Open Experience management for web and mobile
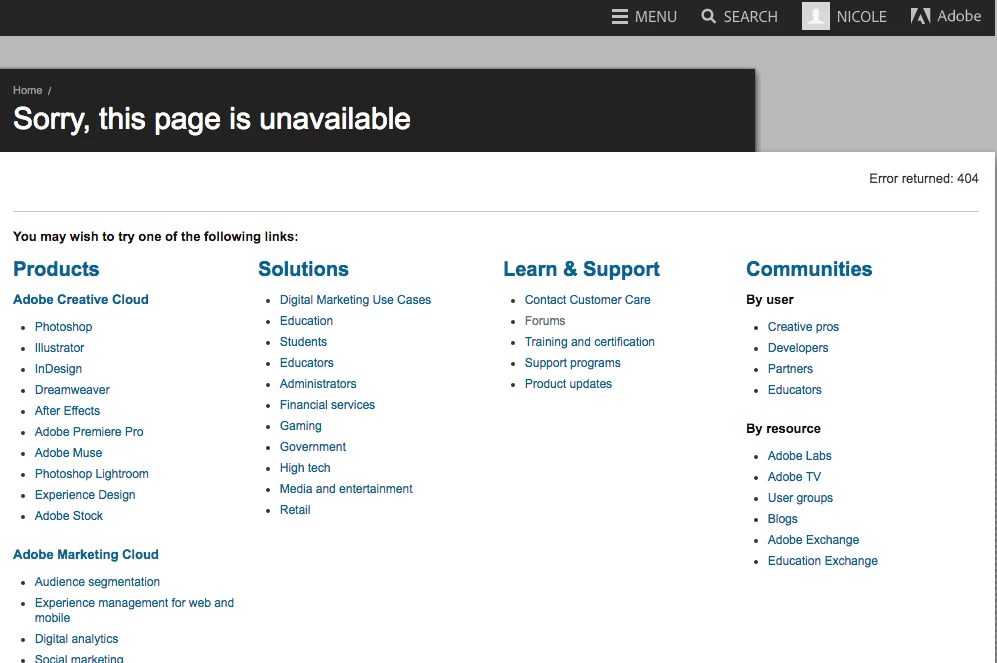The width and height of the screenshot is (997, 663). (134, 610)
